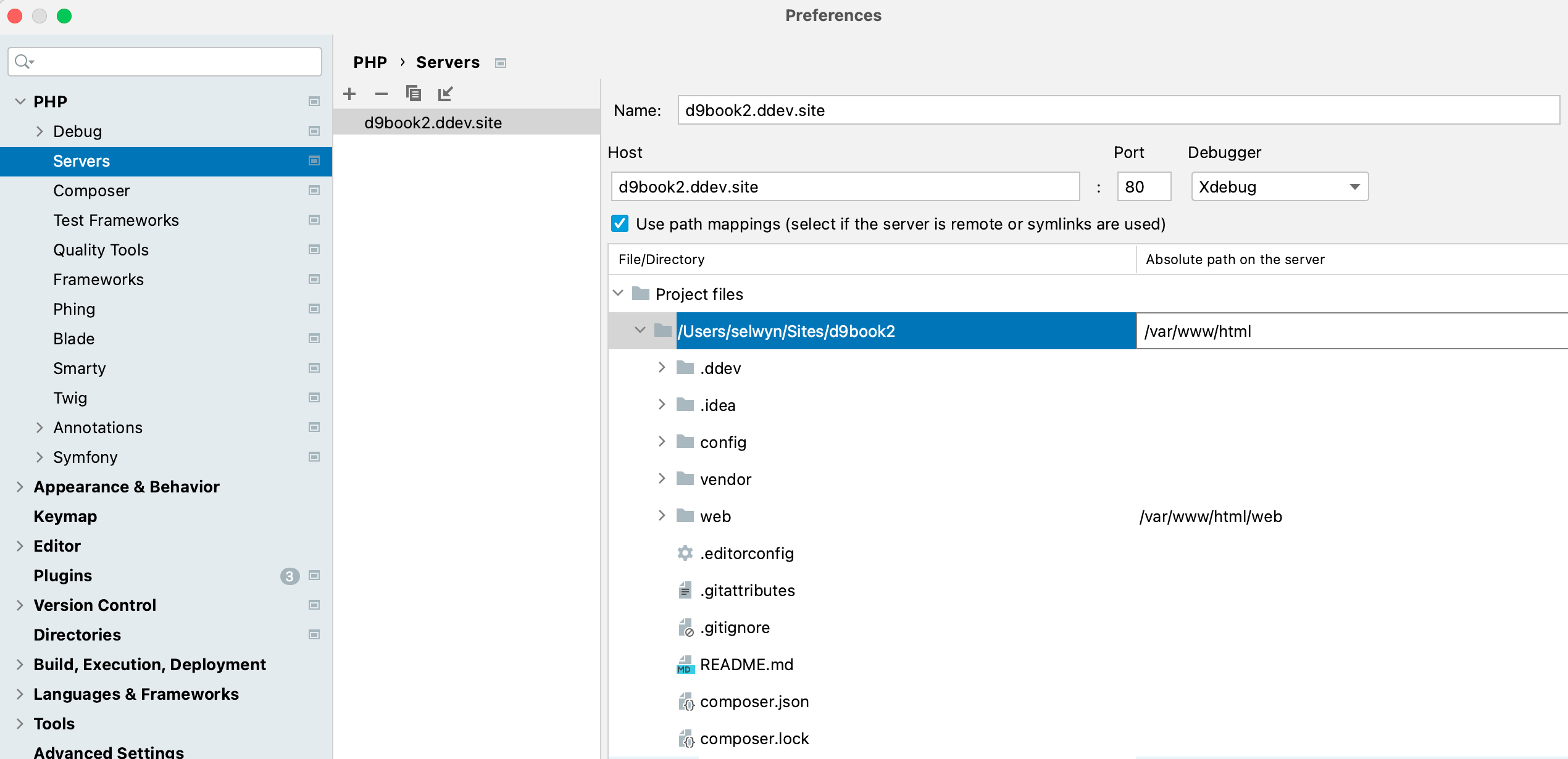The width and height of the screenshot is (1568, 759).
Task: Select the README.md file row
Action: [x=1088, y=665]
